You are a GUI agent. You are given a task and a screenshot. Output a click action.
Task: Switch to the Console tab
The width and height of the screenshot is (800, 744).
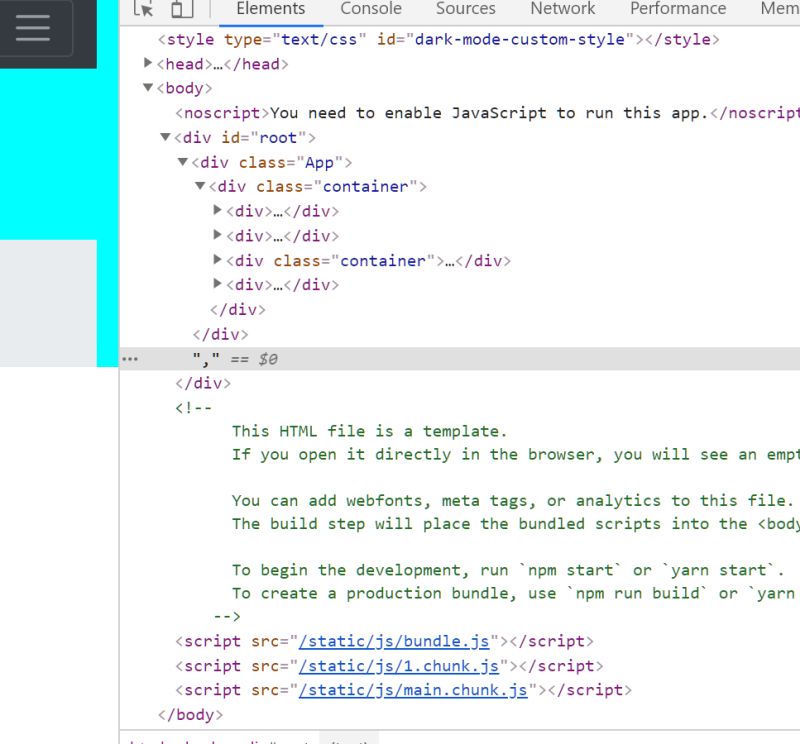click(x=370, y=8)
